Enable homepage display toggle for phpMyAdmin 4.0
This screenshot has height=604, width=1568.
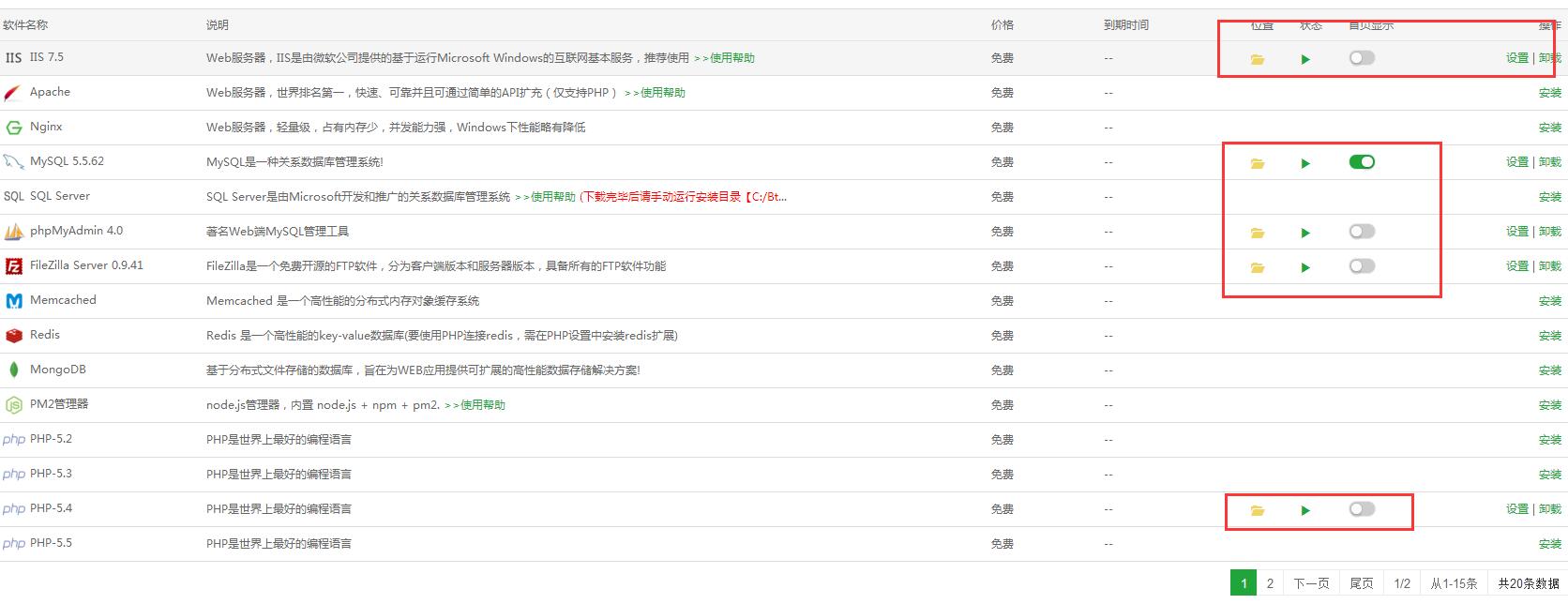[1362, 232]
